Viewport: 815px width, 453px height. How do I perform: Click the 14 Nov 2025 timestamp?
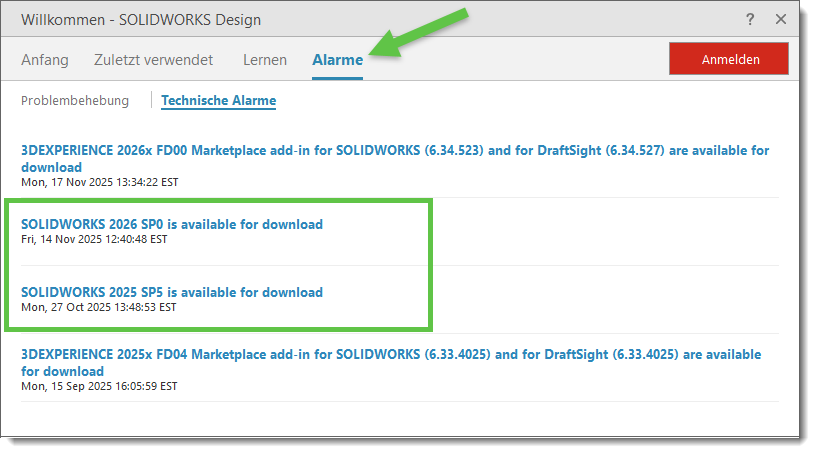pos(94,240)
